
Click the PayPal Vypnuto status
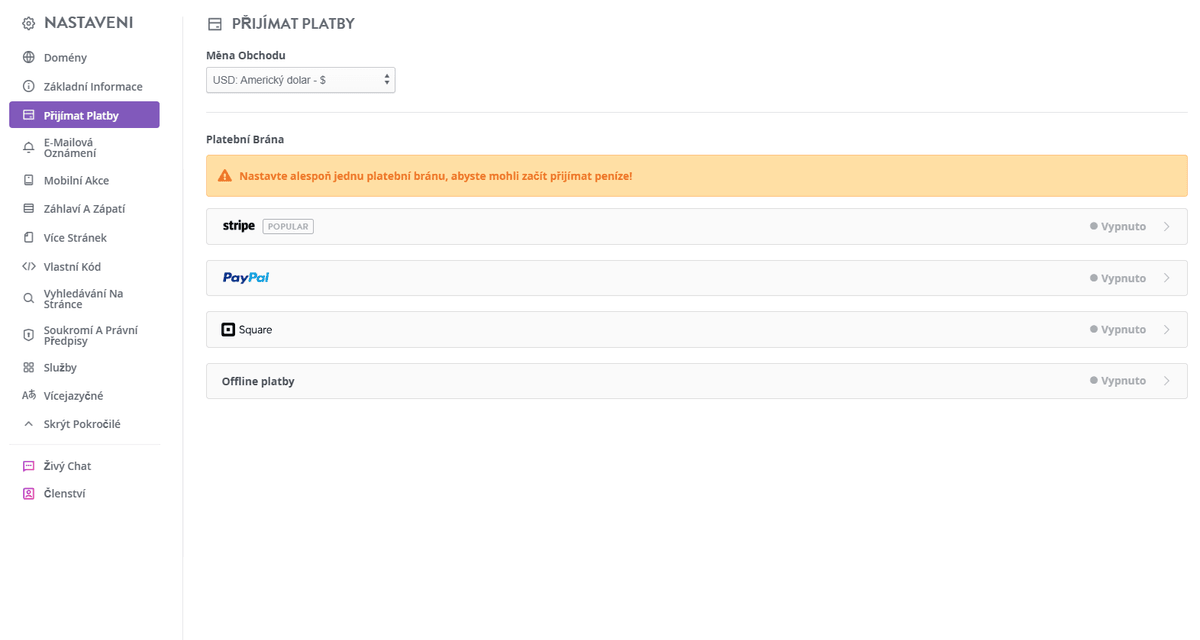coord(1118,278)
